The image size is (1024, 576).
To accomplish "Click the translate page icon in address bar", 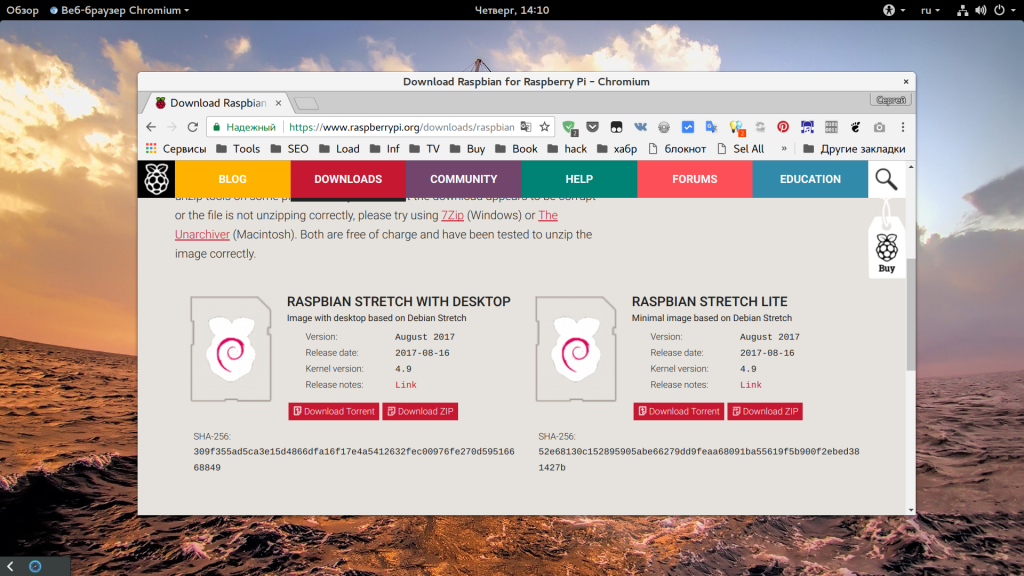I will [x=526, y=127].
